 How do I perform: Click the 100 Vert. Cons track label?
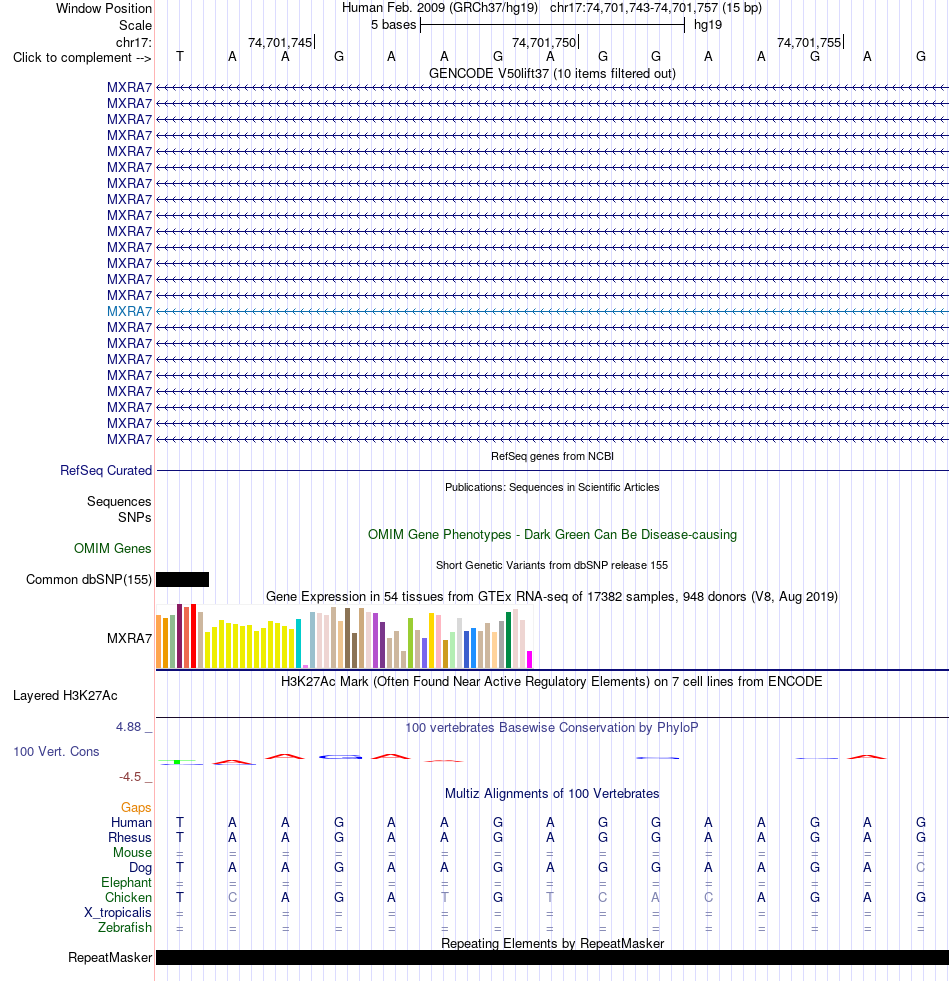pos(56,752)
